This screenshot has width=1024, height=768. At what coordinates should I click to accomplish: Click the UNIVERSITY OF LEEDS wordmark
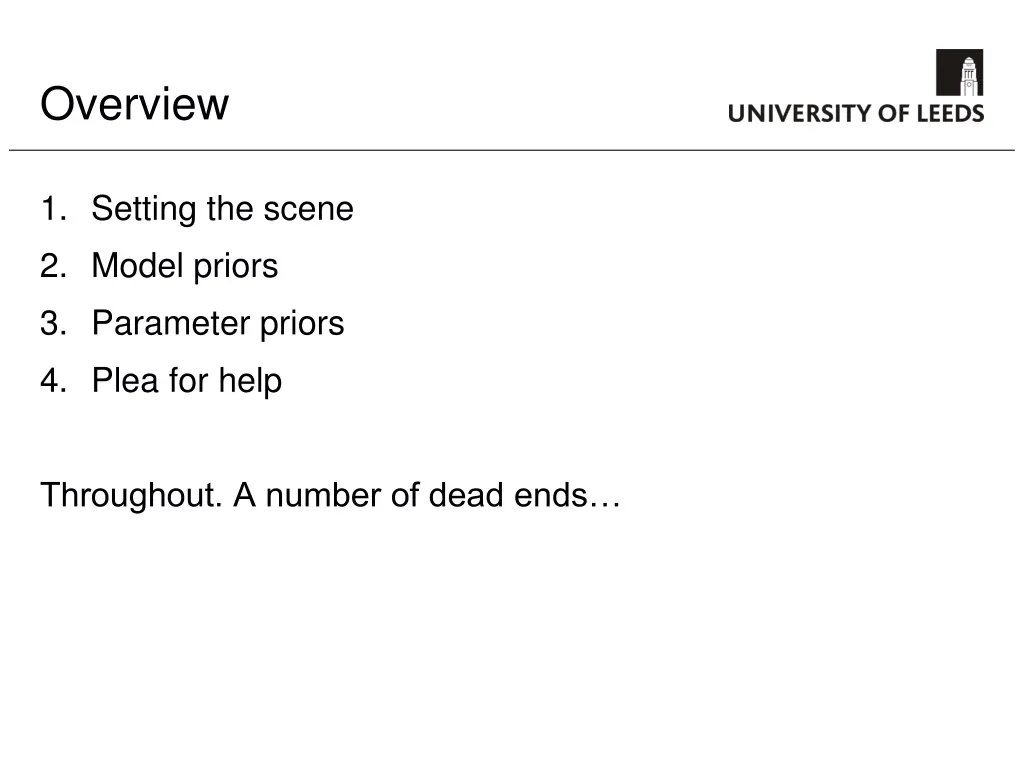point(856,114)
